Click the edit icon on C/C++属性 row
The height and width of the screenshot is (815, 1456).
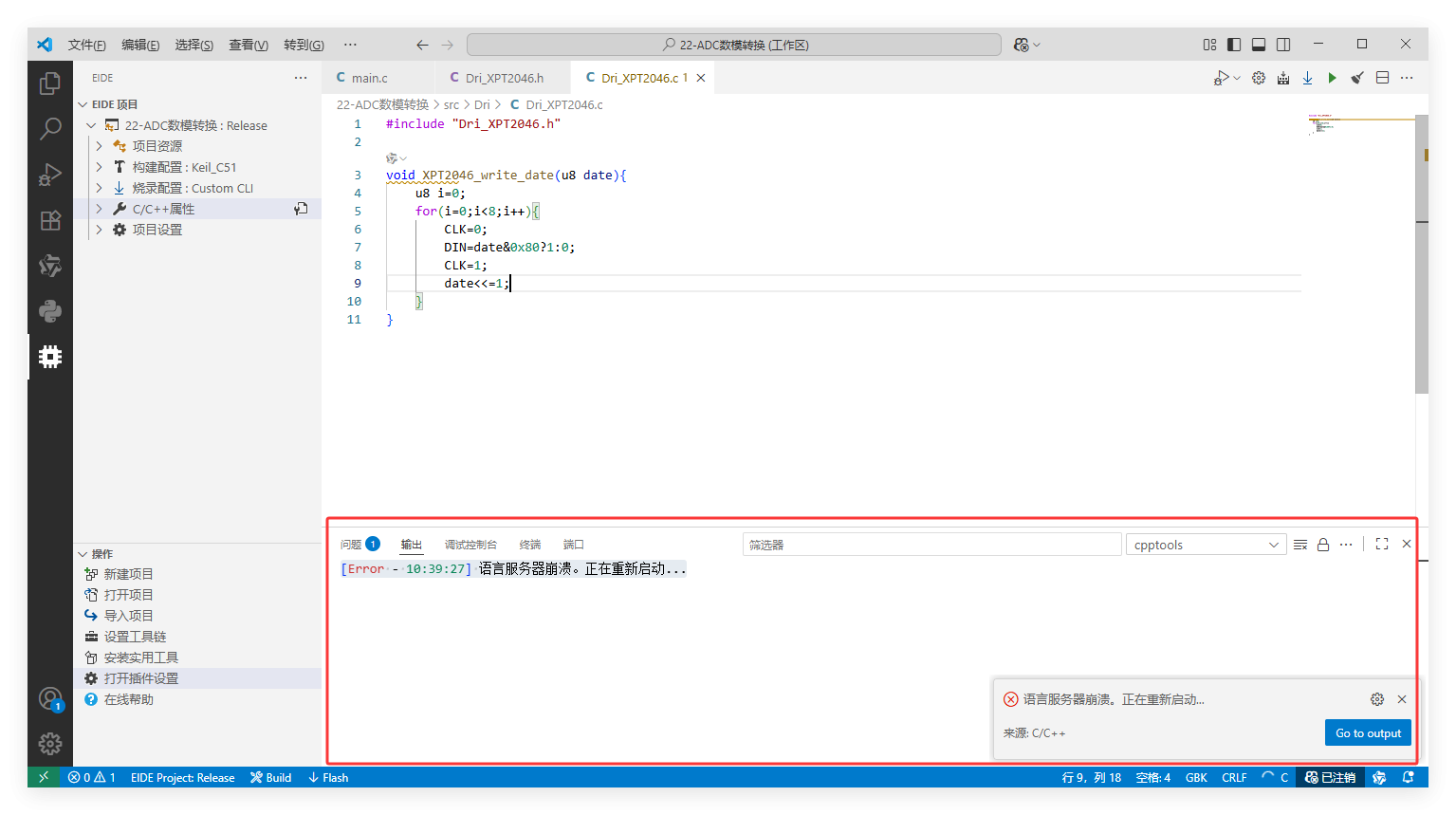[x=301, y=209]
